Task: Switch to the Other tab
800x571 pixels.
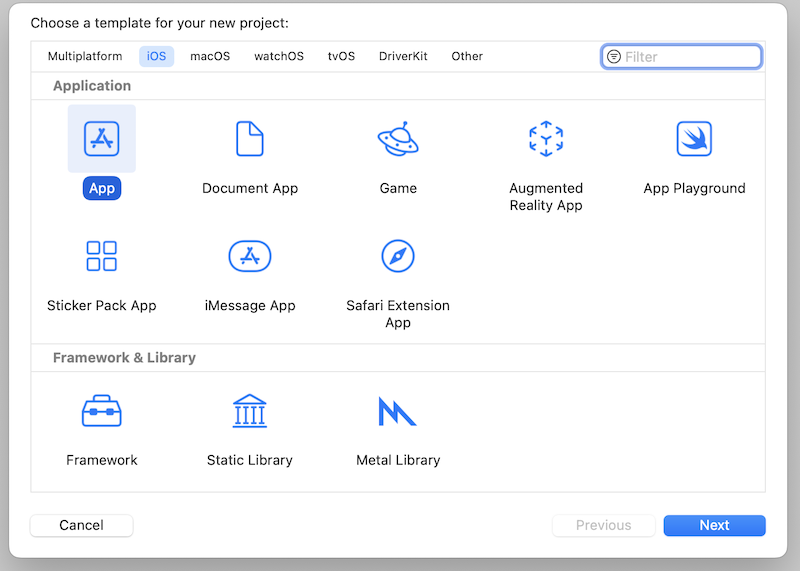Action: click(467, 56)
